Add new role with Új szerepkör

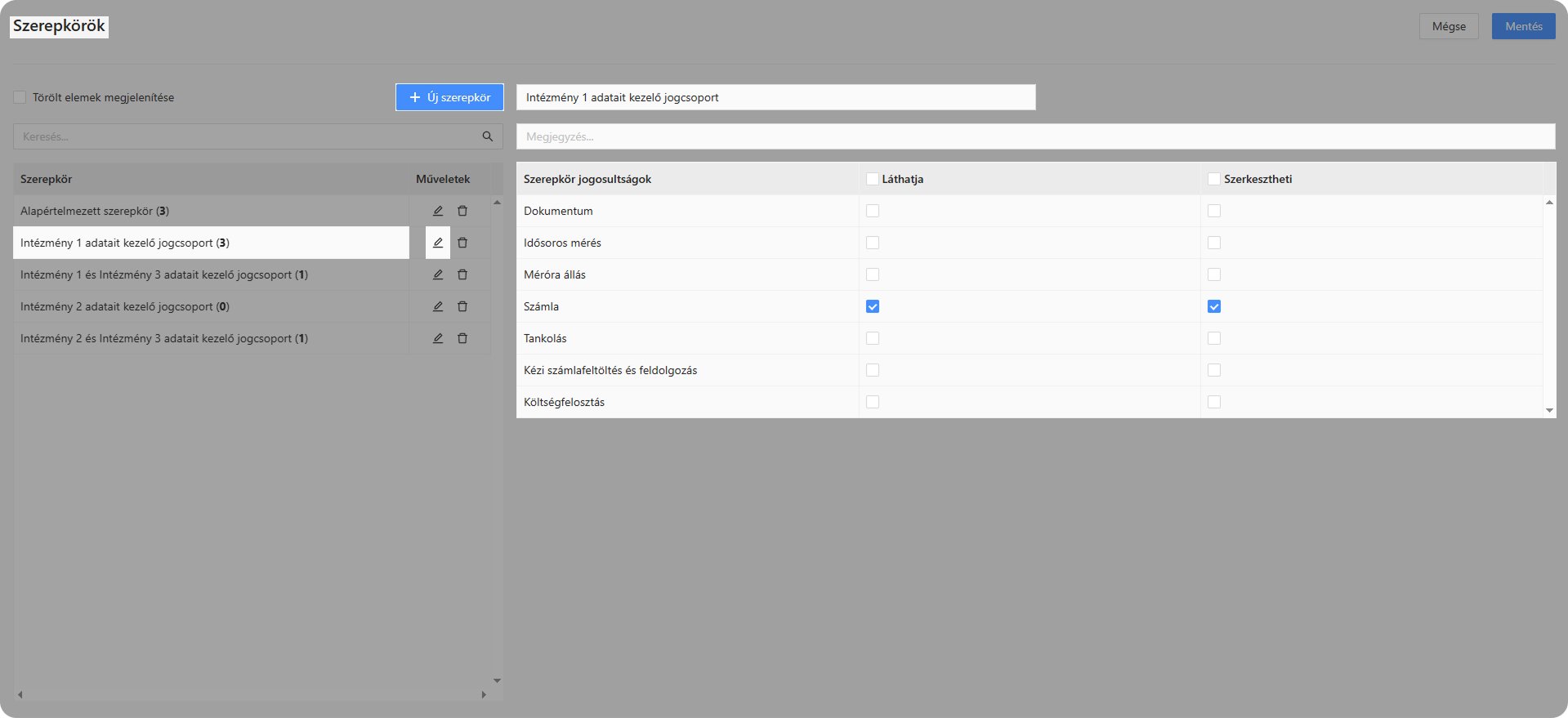coord(449,97)
